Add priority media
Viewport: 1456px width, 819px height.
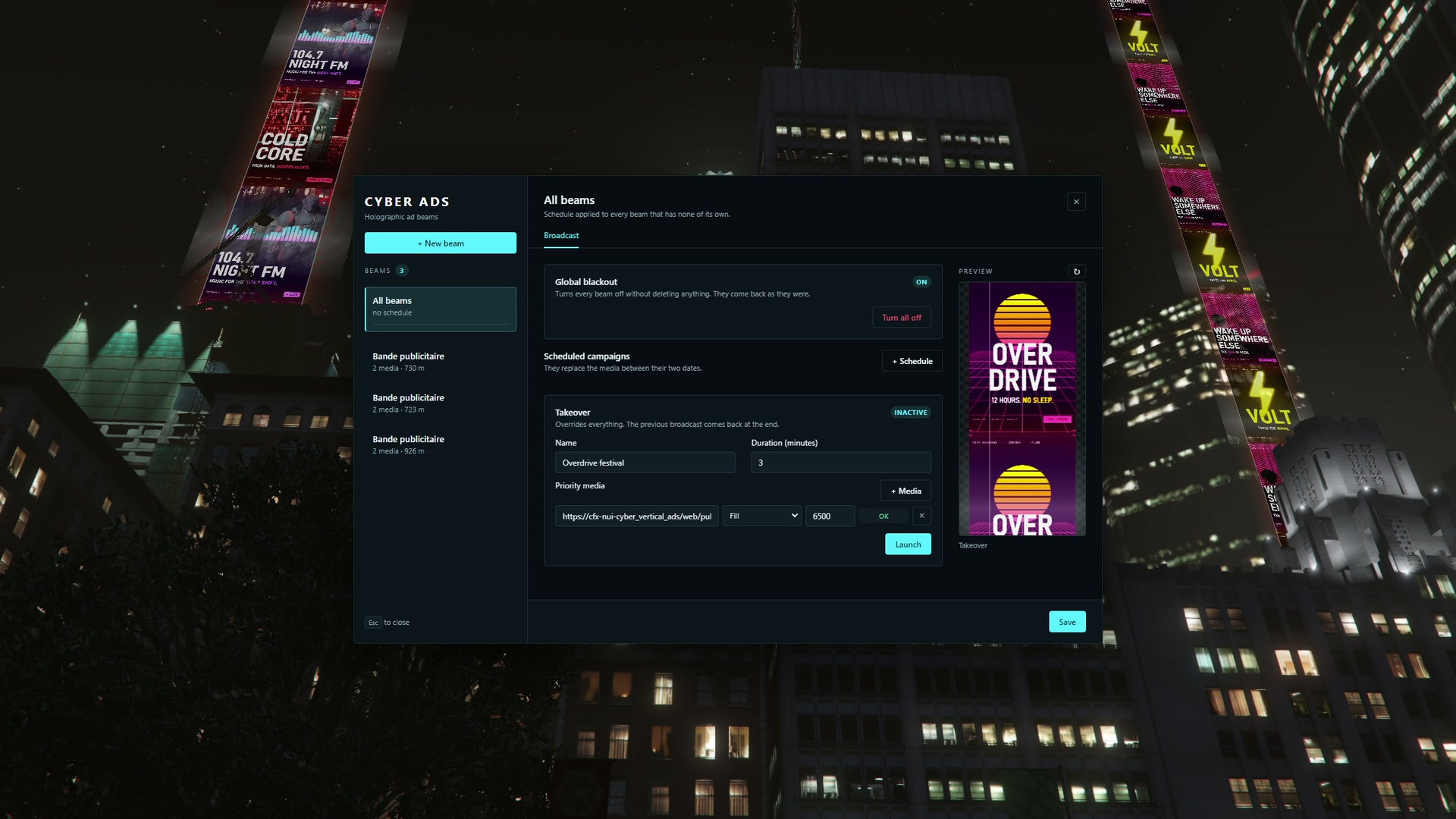pos(905,491)
